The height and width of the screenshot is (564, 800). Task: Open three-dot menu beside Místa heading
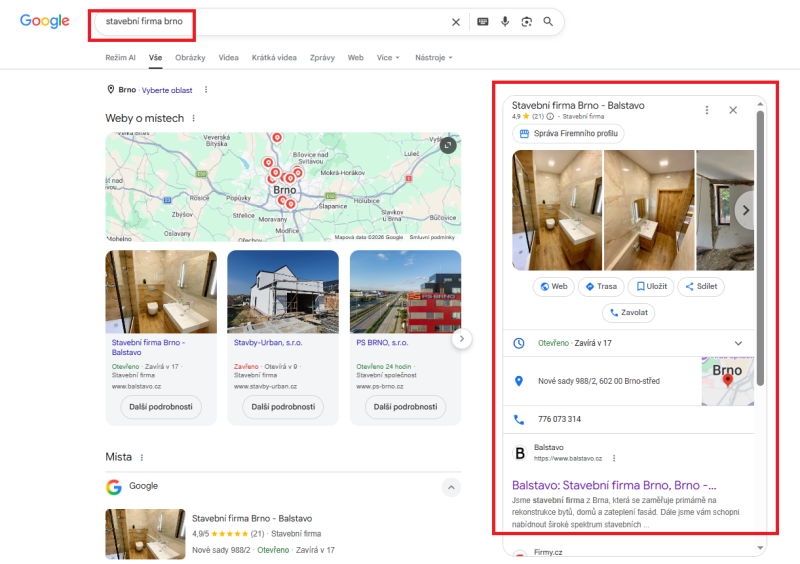click(x=142, y=457)
